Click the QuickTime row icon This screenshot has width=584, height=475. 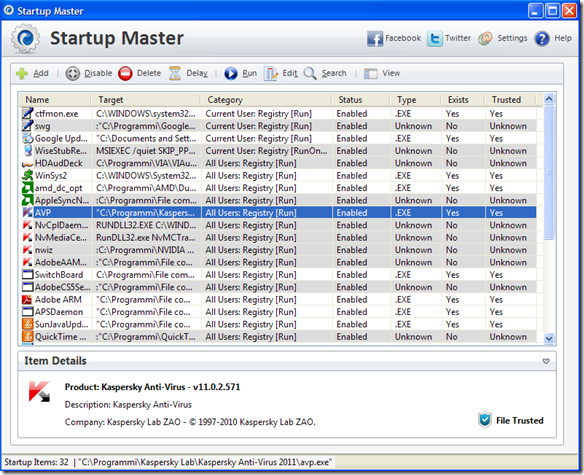(x=27, y=336)
